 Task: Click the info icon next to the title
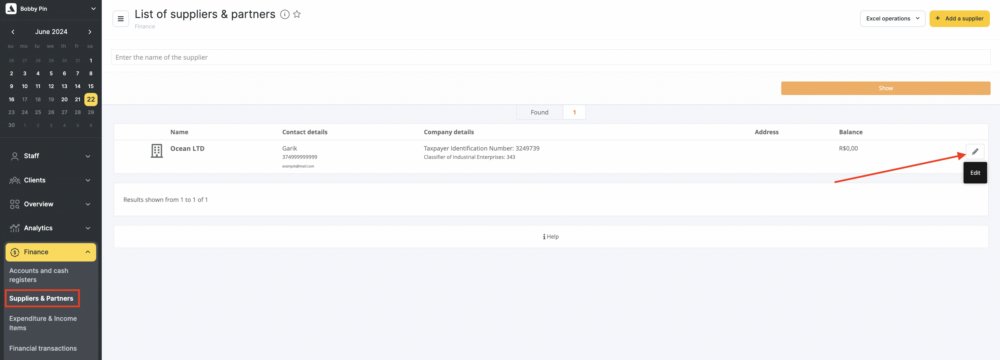[x=285, y=14]
